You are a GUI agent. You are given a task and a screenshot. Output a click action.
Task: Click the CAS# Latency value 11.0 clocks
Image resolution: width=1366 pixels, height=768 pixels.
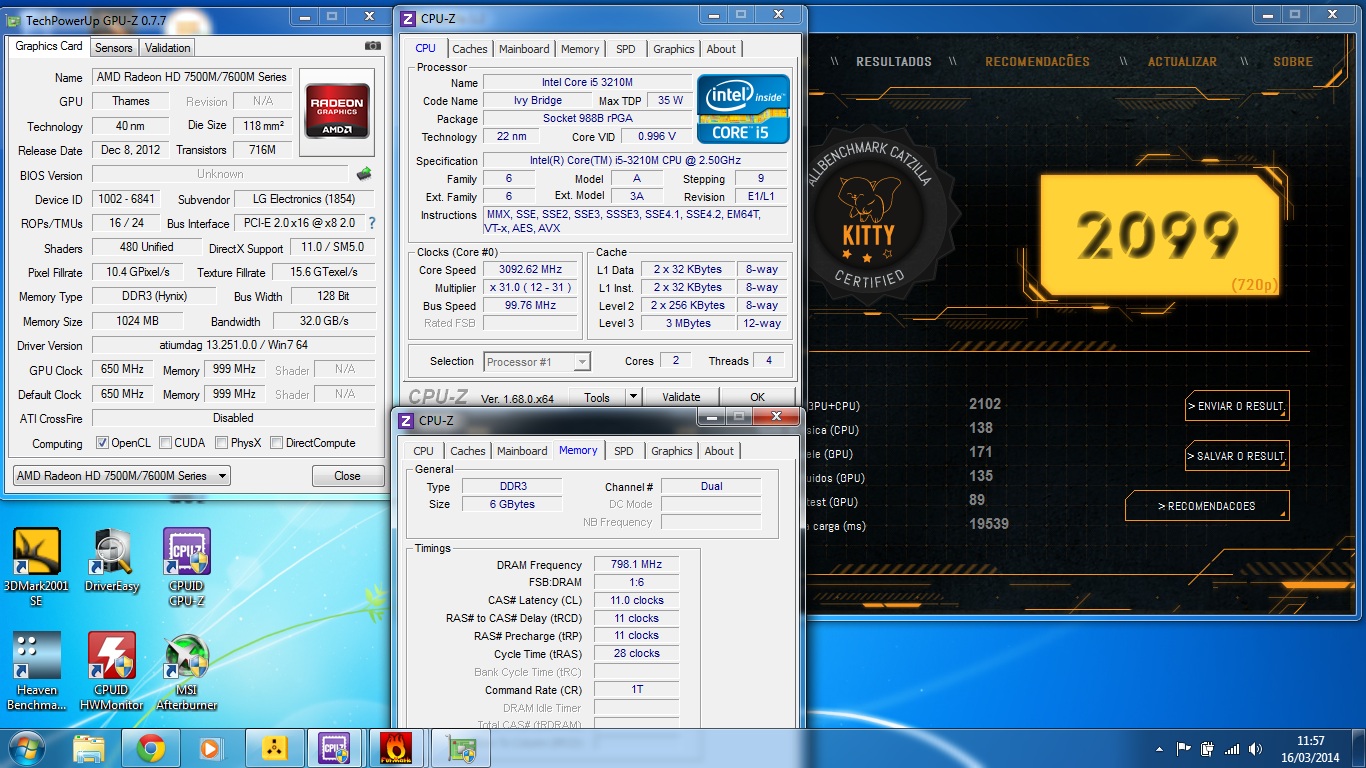(x=636, y=600)
